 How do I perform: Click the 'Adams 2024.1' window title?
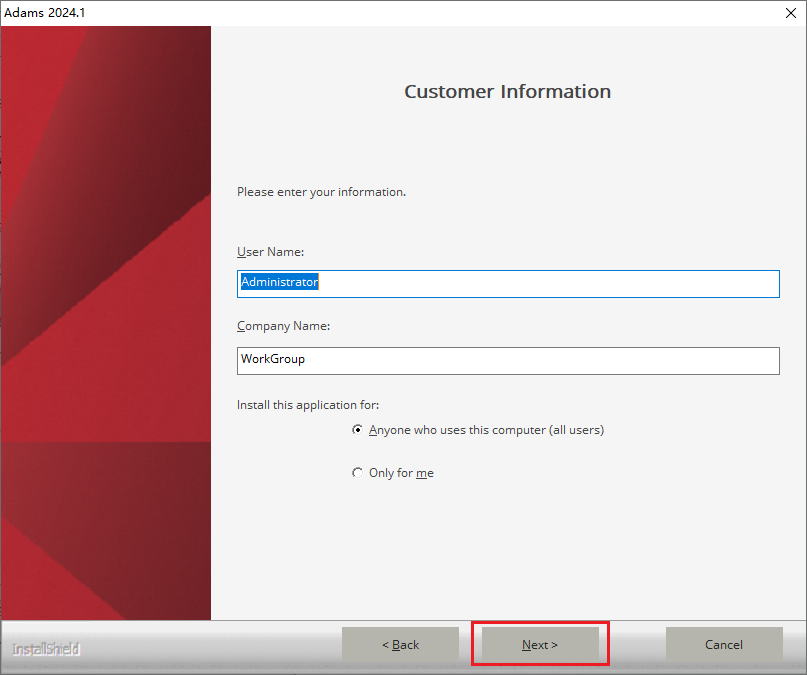point(45,13)
